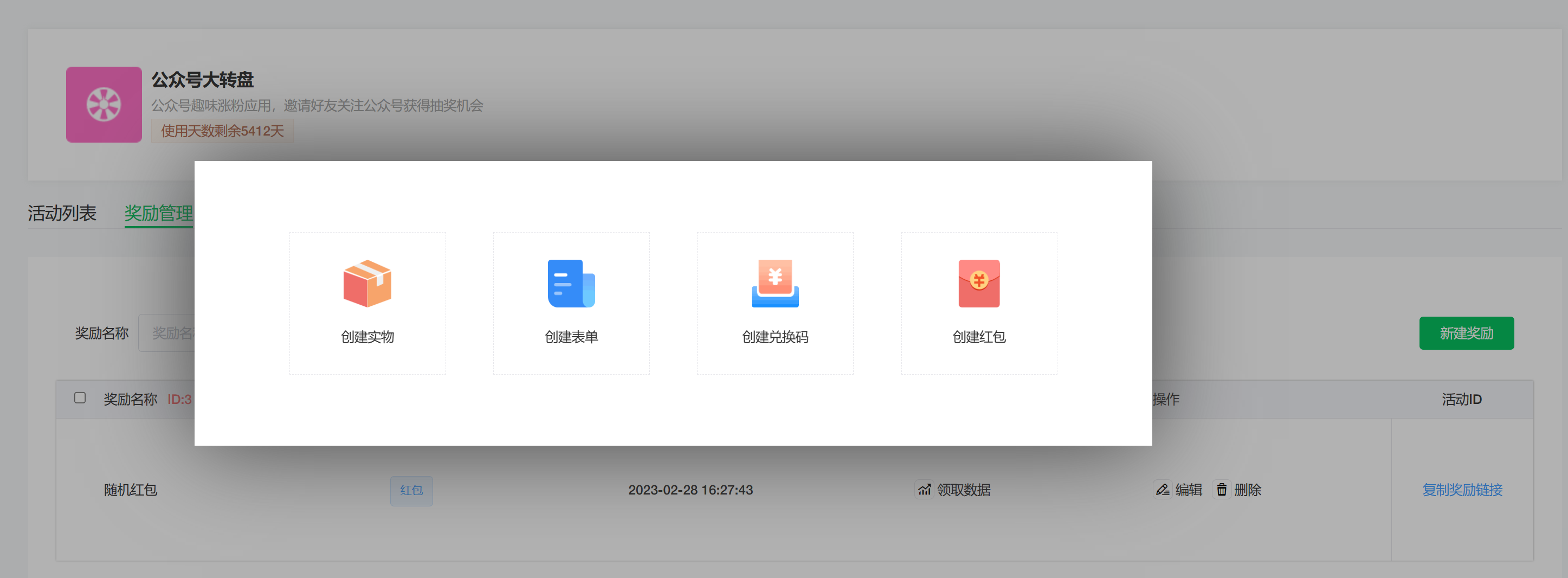Click the 领取数据 chart icon
The width and height of the screenshot is (1568, 578).
coord(925,490)
